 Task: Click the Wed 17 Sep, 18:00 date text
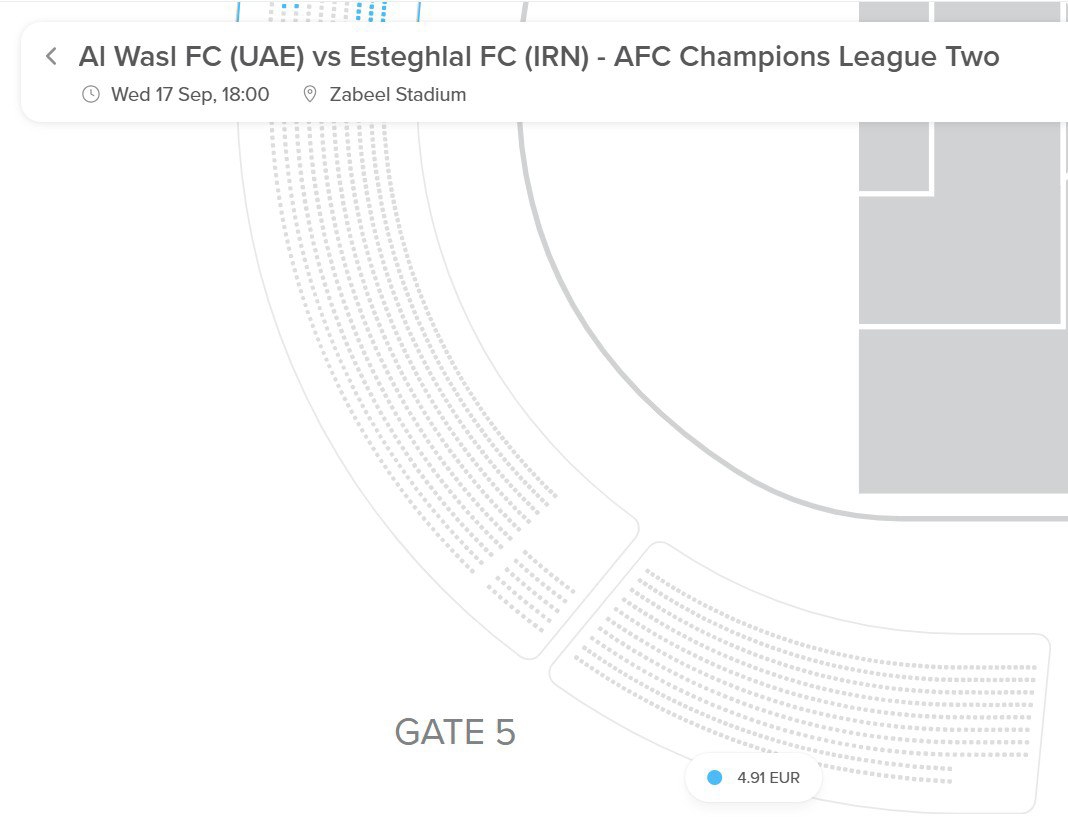point(190,95)
